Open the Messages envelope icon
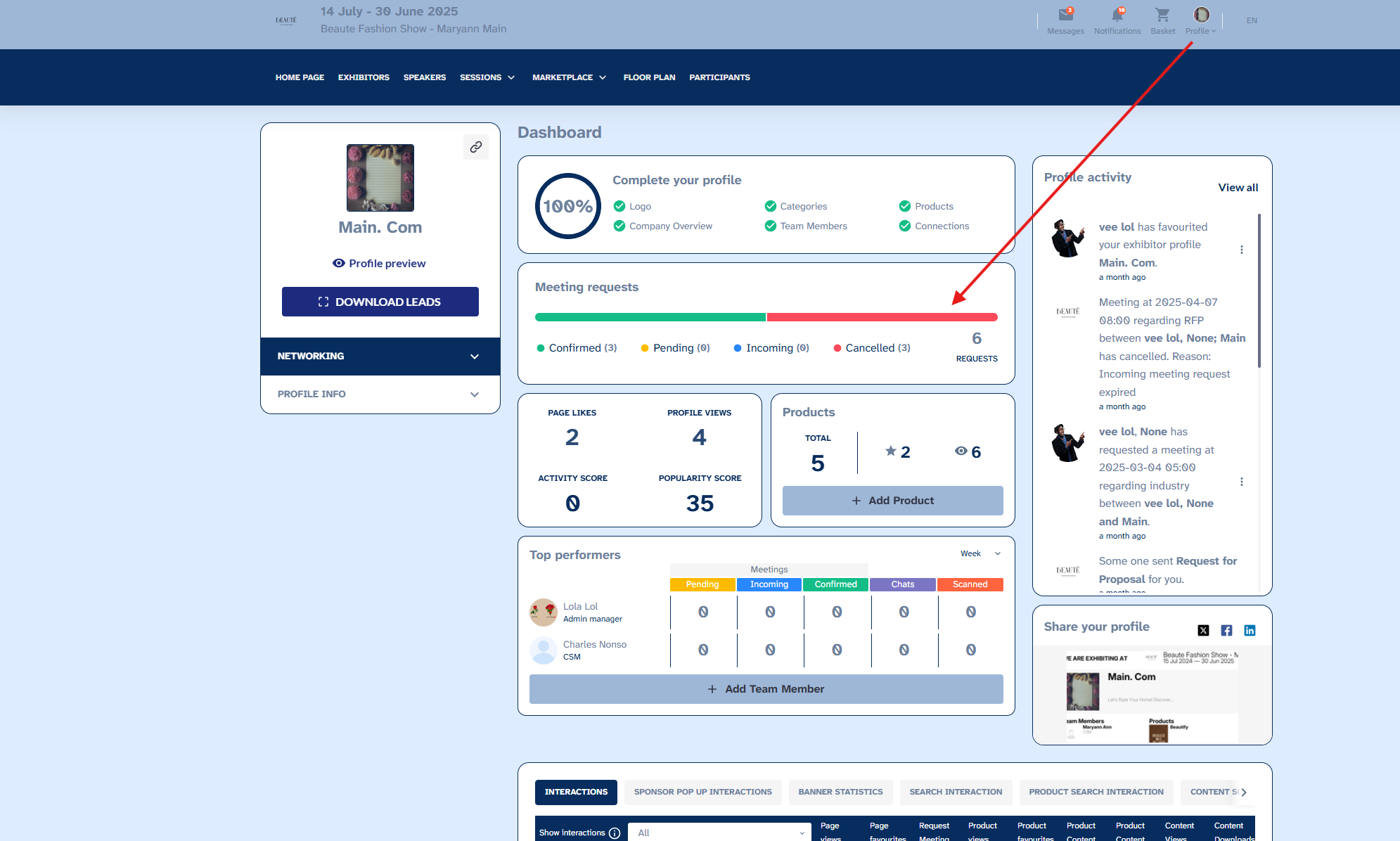Image resolution: width=1400 pixels, height=841 pixels. (x=1065, y=15)
